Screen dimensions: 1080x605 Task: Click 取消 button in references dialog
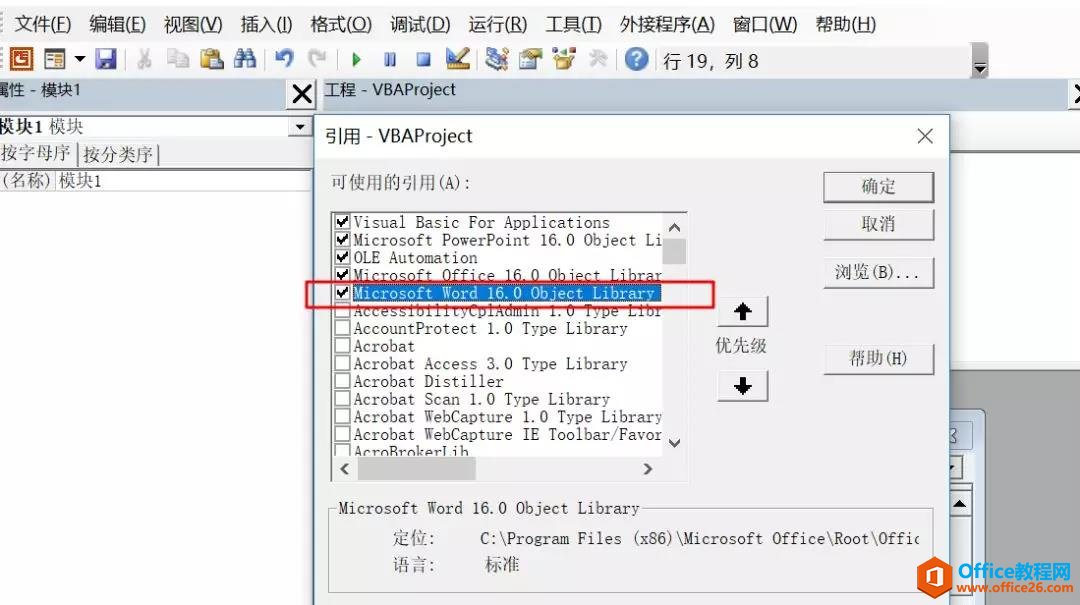(878, 224)
